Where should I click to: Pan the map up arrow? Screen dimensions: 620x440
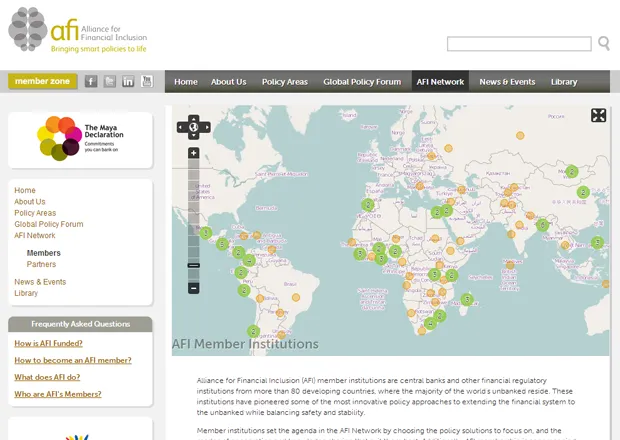point(193,119)
